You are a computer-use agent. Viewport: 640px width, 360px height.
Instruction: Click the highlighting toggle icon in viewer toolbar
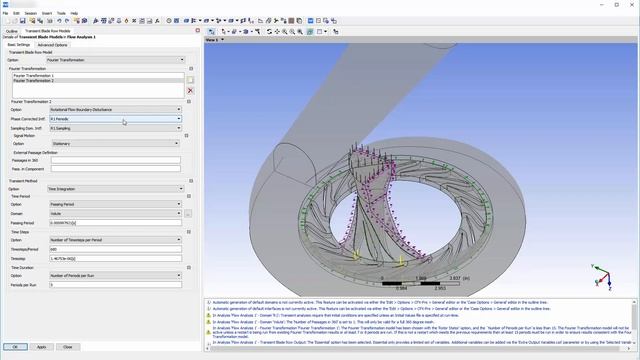(x=310, y=31)
